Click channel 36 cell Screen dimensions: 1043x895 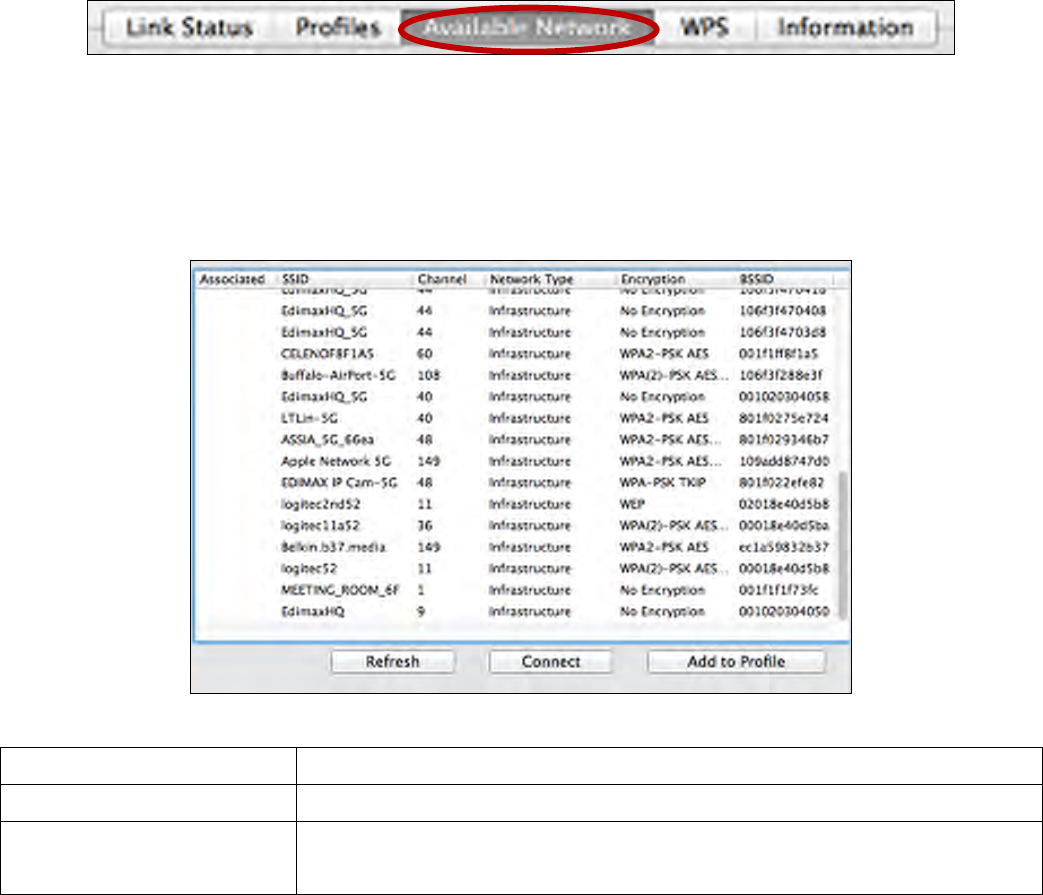point(424,525)
